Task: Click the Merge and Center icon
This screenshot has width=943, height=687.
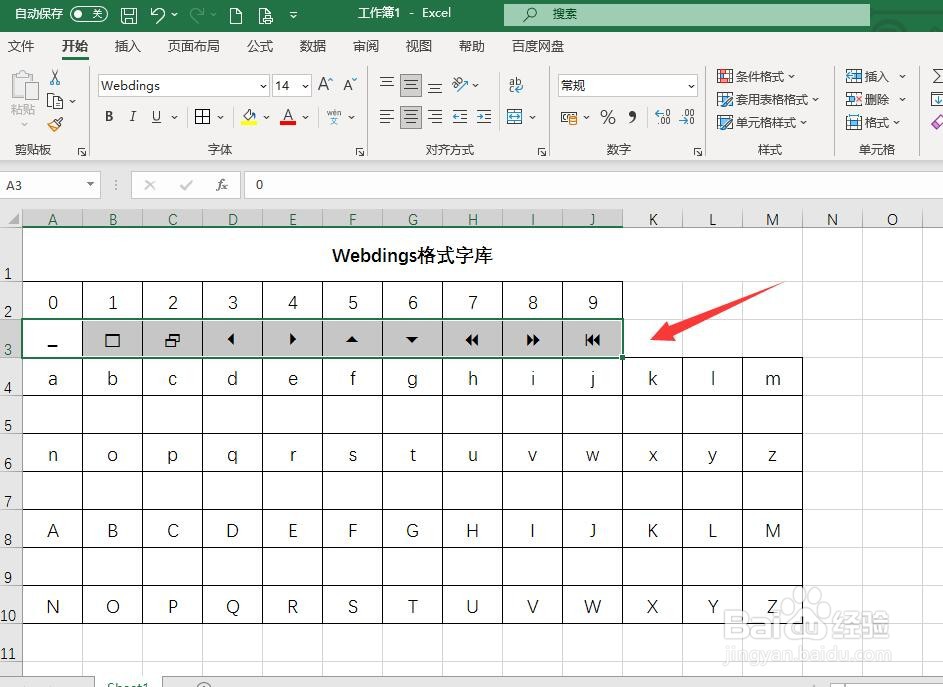Action: coord(515,117)
